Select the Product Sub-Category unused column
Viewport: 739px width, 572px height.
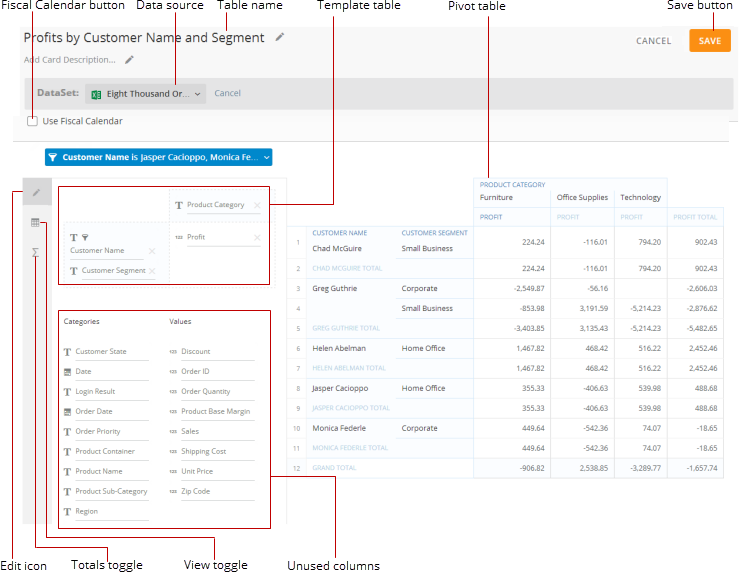pyautogui.click(x=111, y=491)
